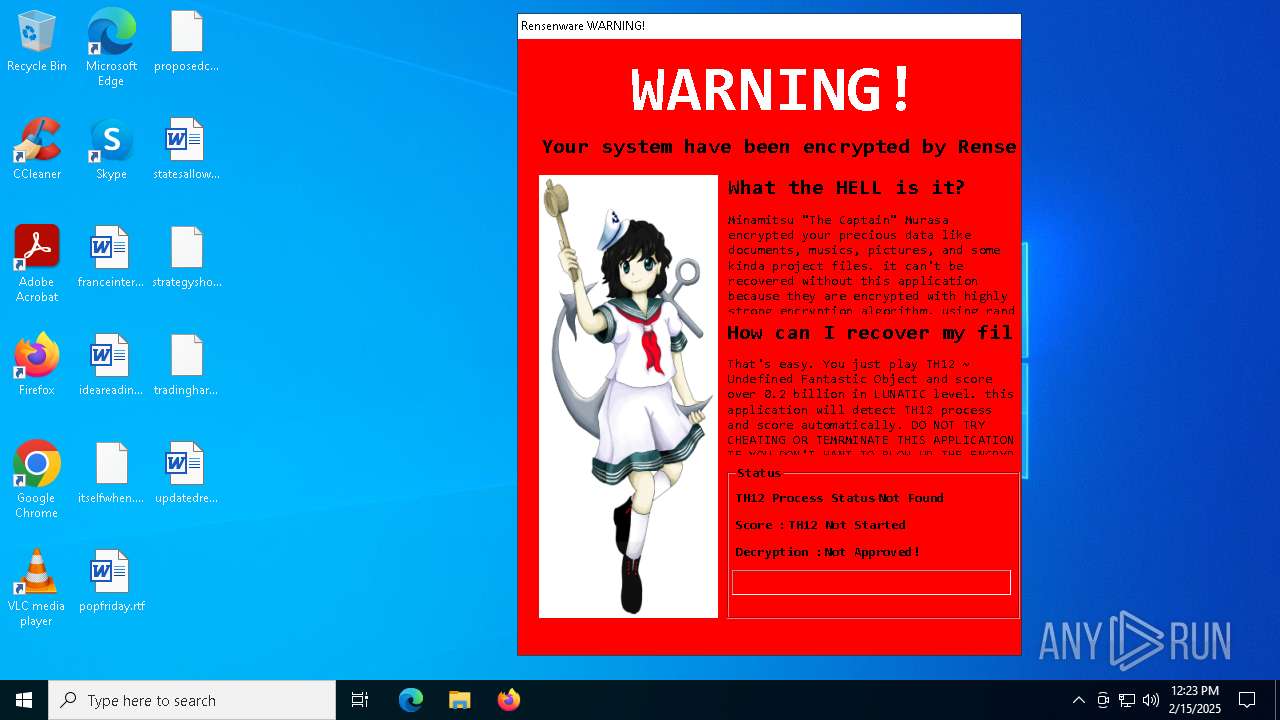Click the decryption progress bar in Status
The height and width of the screenshot is (720, 1280).
[871, 582]
